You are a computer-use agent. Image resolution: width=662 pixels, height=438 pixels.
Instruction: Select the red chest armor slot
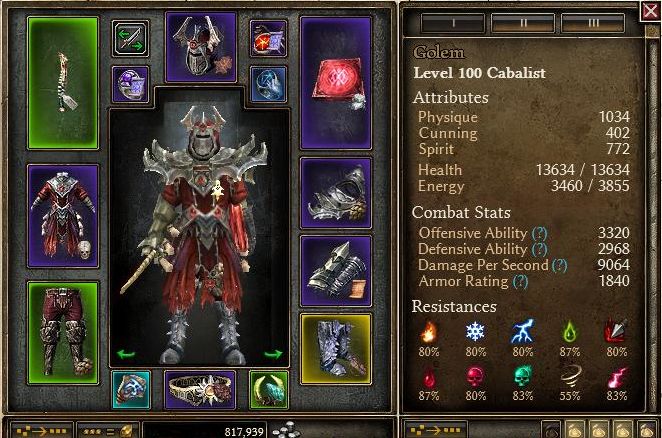click(x=63, y=216)
